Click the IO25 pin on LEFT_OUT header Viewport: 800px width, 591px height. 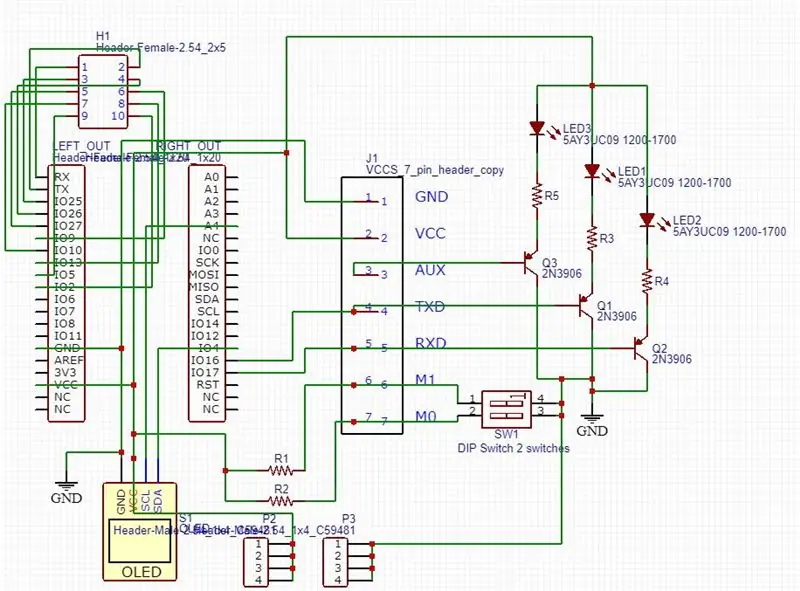pos(68,202)
